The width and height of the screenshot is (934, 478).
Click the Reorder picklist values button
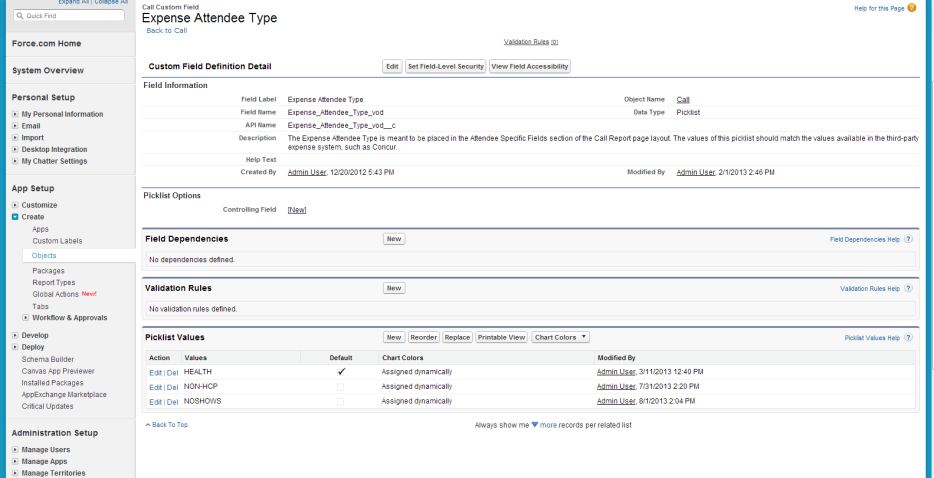pyautogui.click(x=424, y=338)
